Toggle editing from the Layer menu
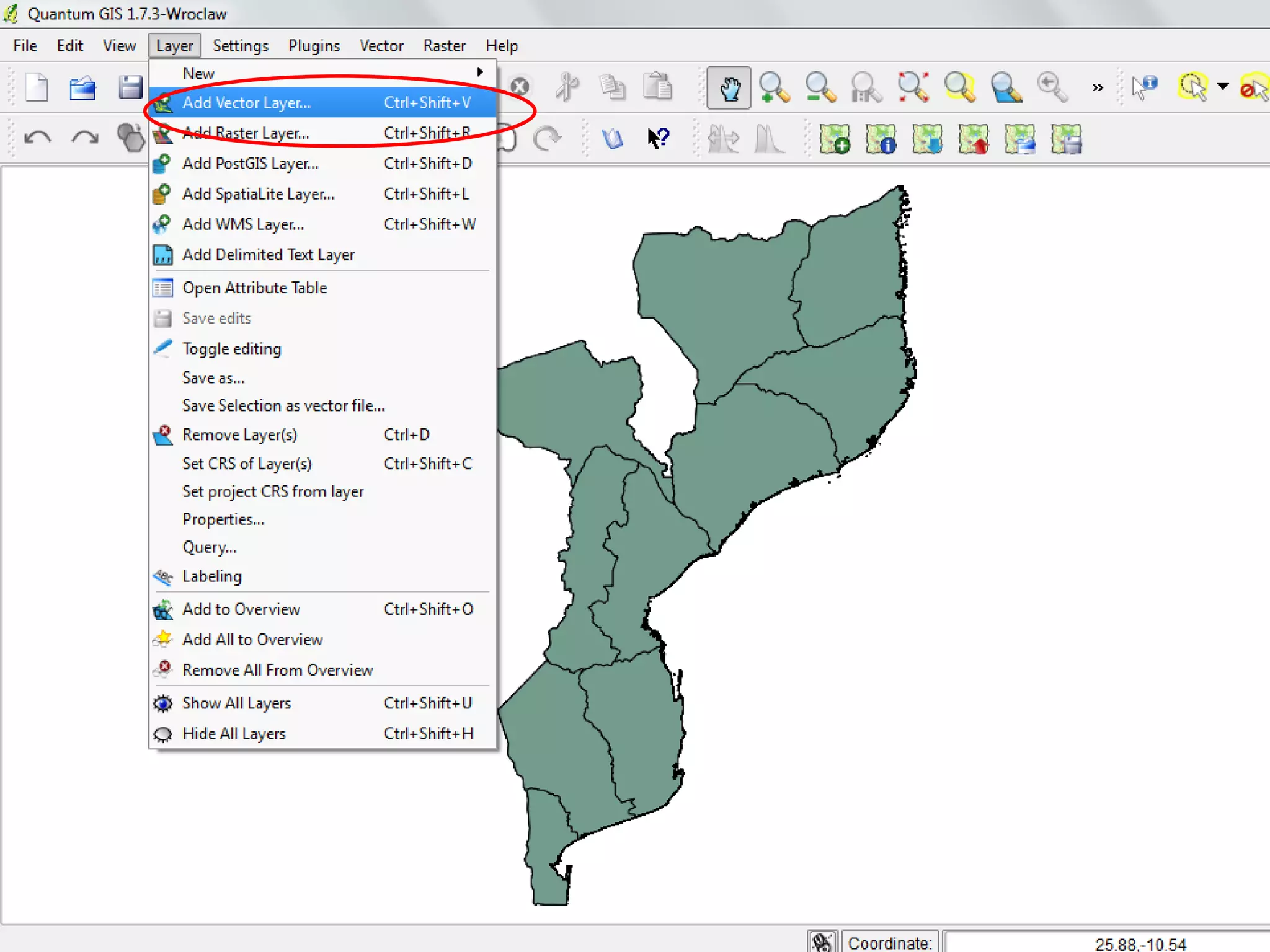The width and height of the screenshot is (1270, 952). click(x=232, y=349)
